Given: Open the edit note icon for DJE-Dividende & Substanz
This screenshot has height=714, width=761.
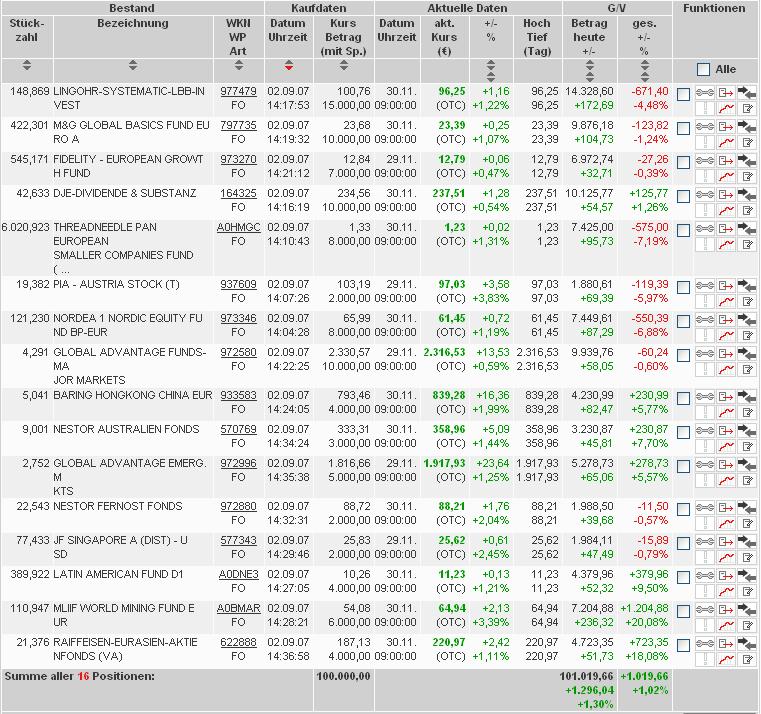Looking at the screenshot, I should point(747,210).
